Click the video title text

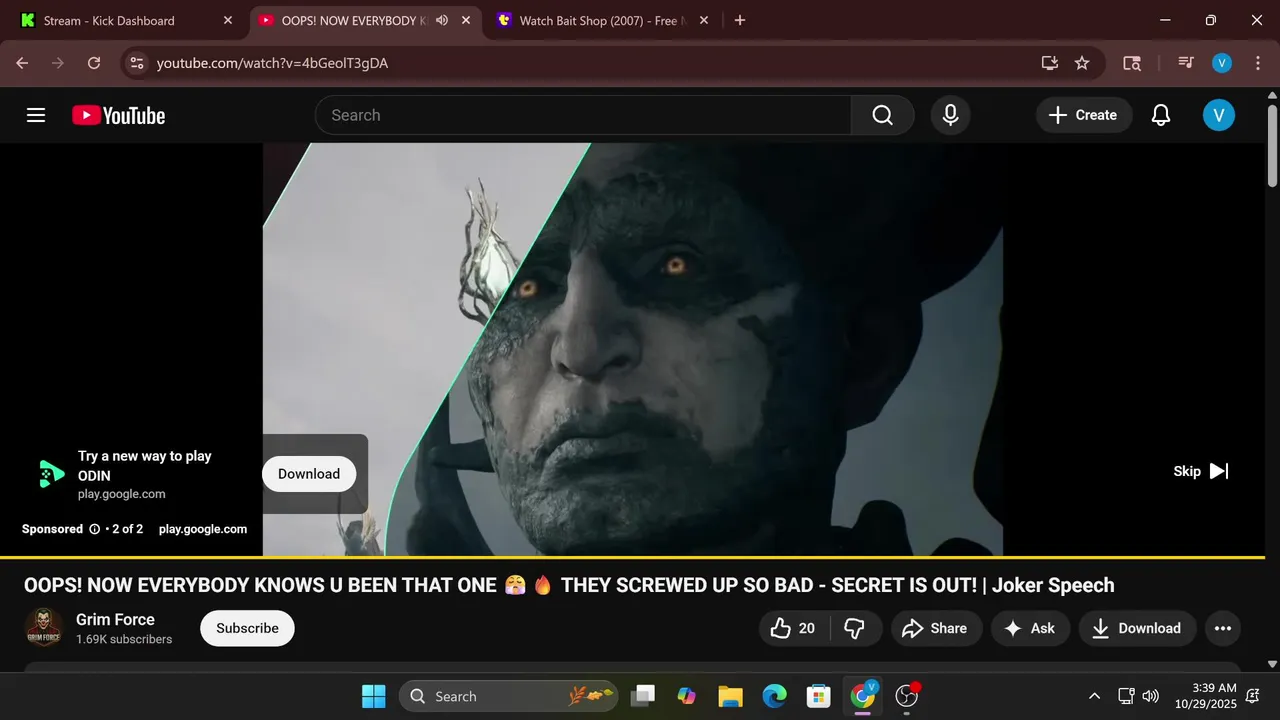pos(569,585)
